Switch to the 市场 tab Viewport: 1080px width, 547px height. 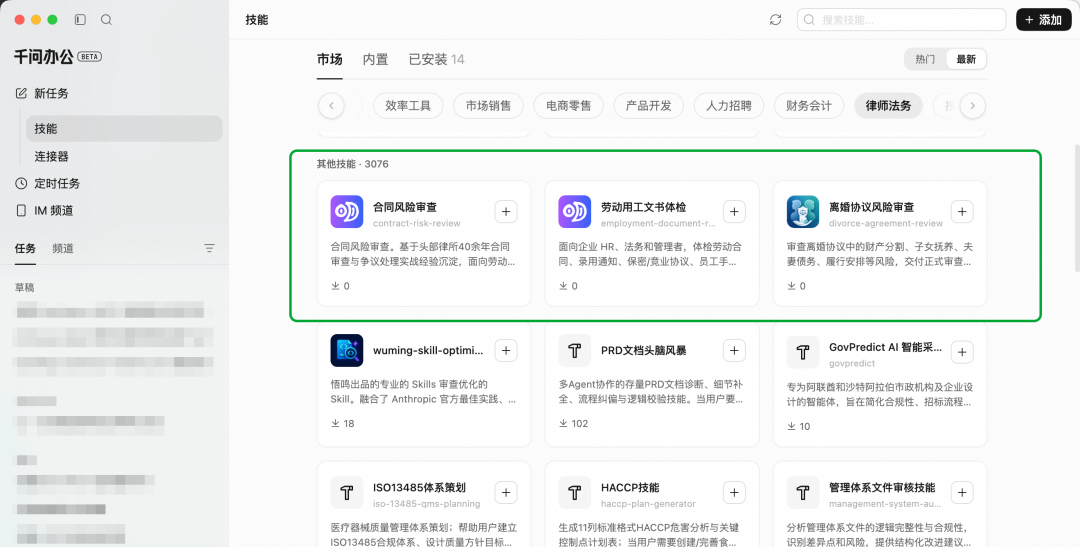(329, 59)
